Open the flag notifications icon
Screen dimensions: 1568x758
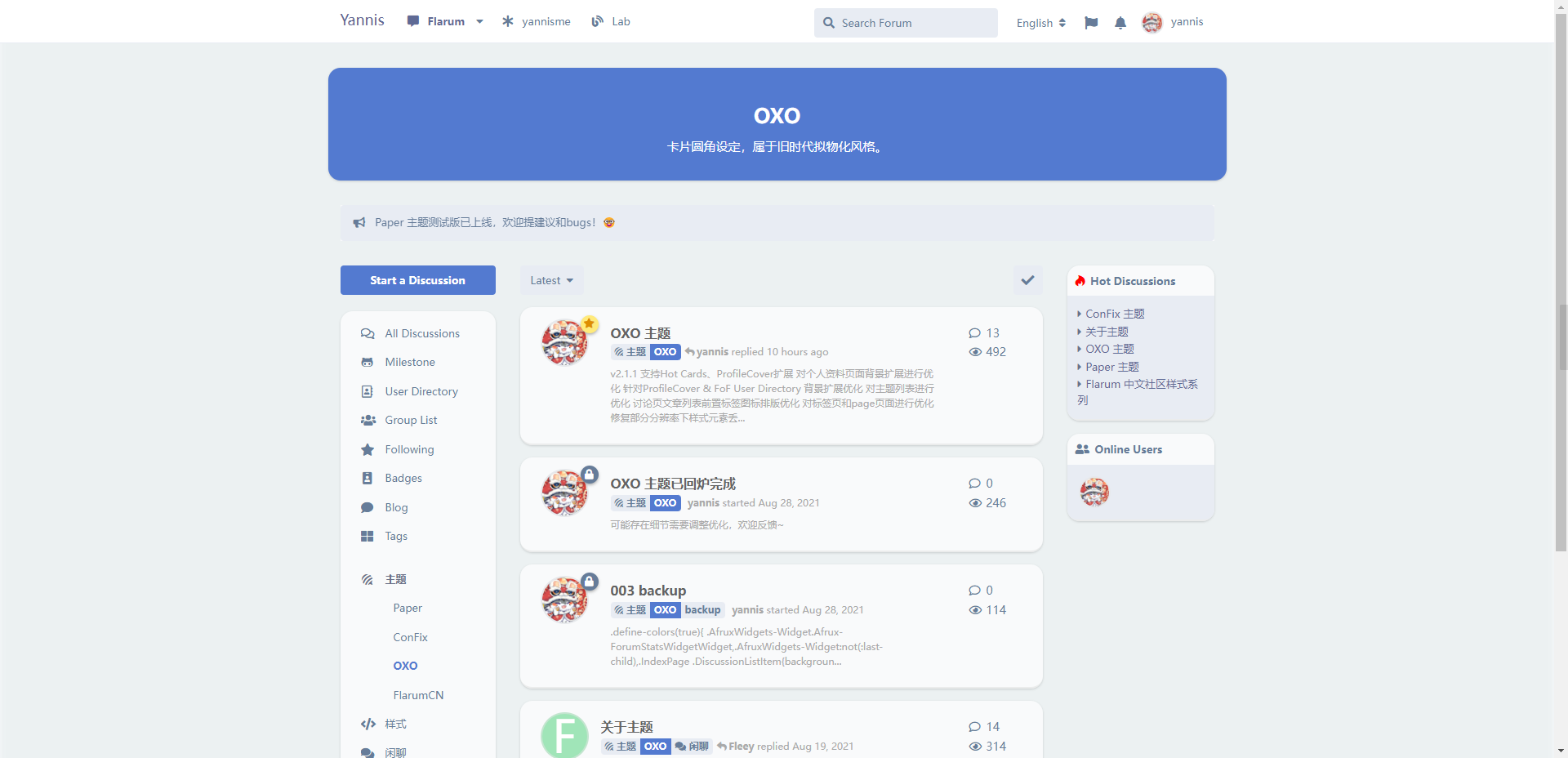(x=1091, y=23)
